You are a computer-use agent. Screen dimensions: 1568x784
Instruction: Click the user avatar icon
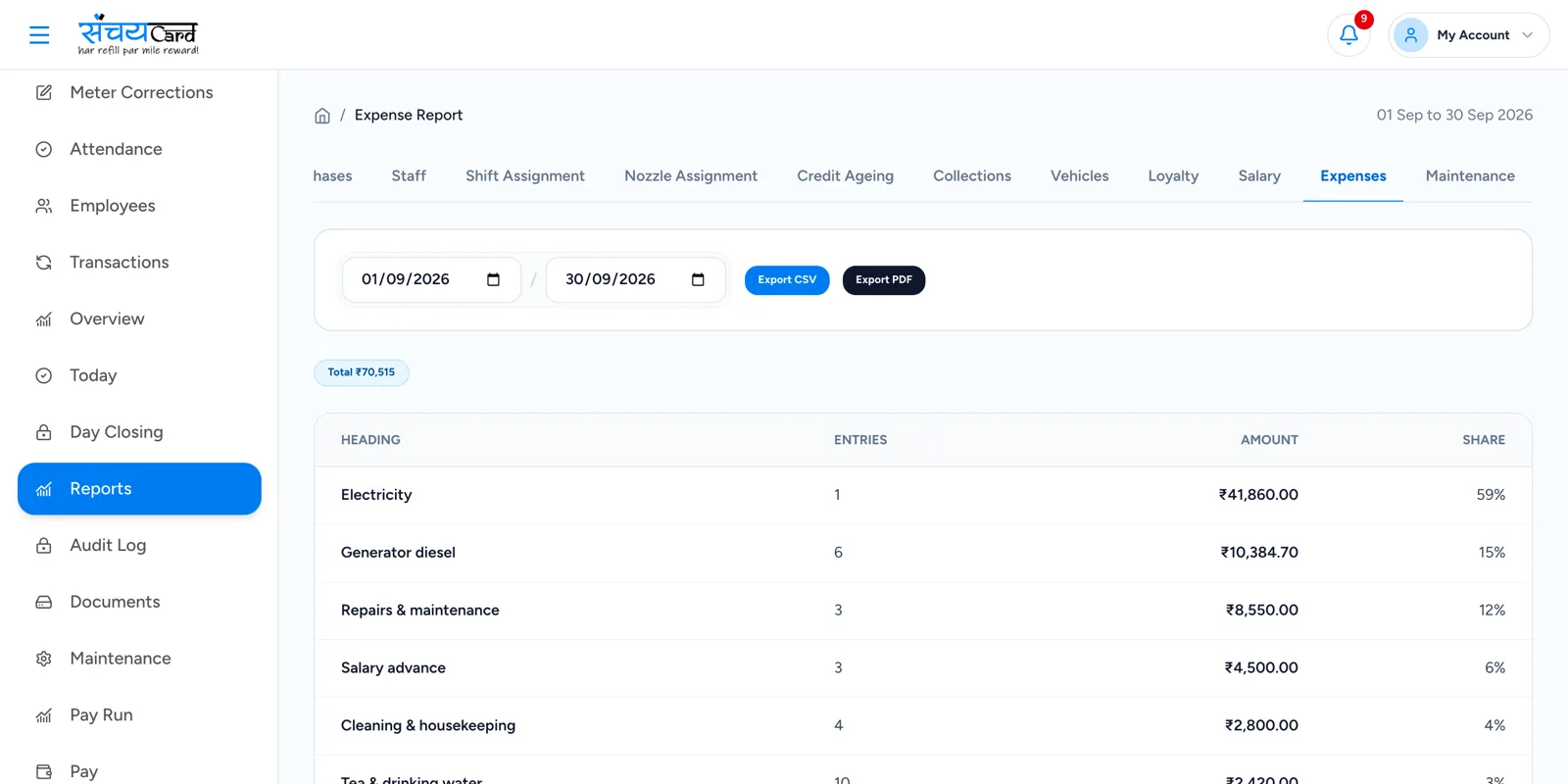(1410, 35)
